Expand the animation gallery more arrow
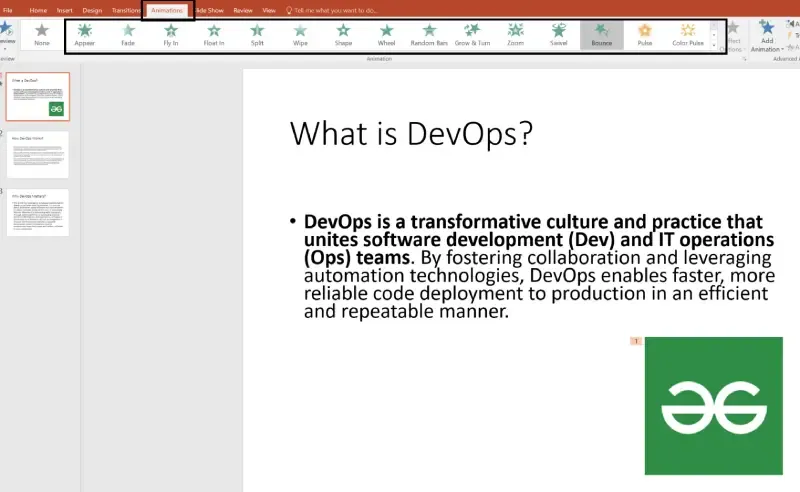The image size is (800, 492). click(714, 45)
